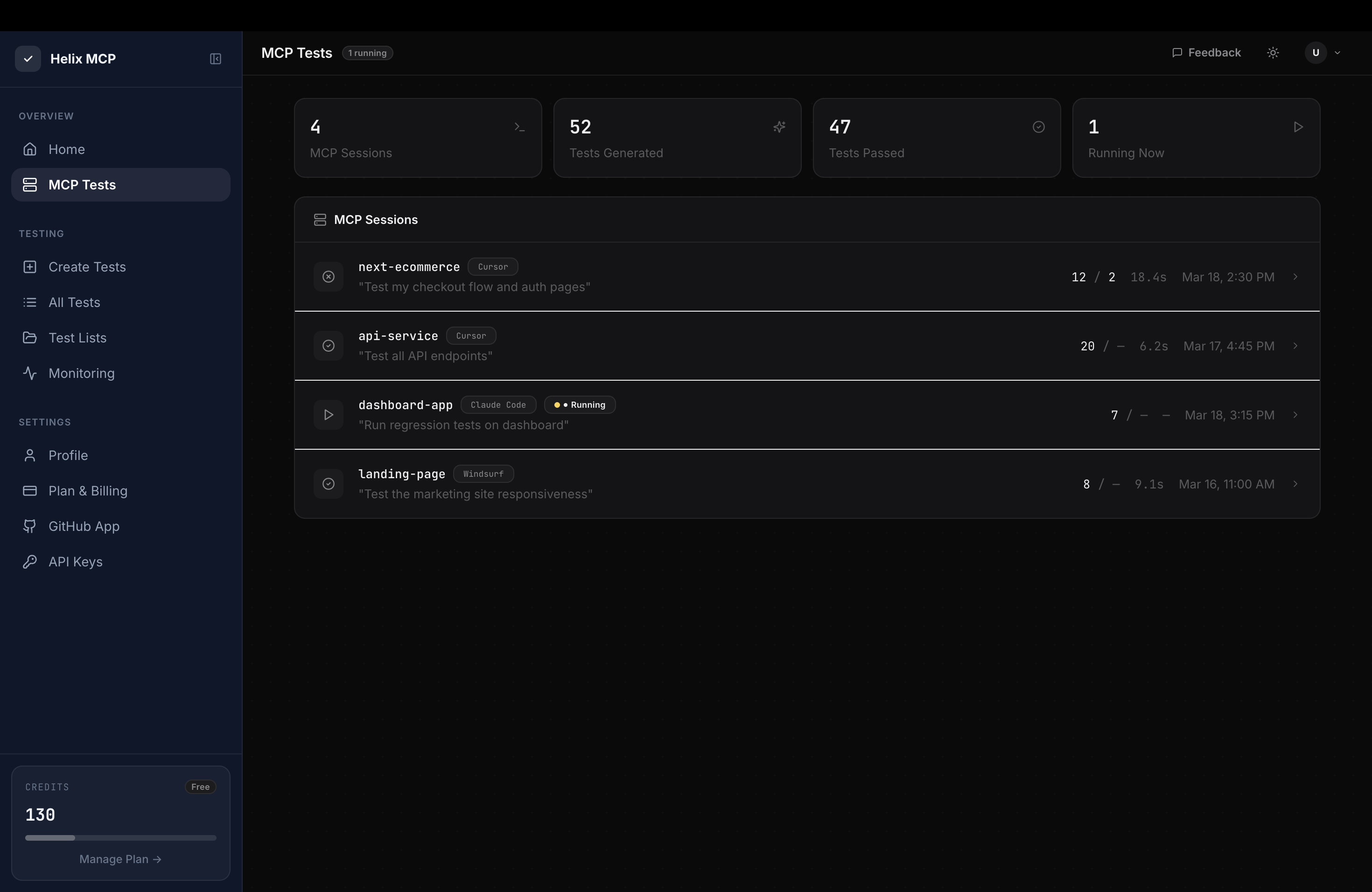Collapse the sidebar panel icon
This screenshot has height=892, width=1372.
tap(215, 59)
